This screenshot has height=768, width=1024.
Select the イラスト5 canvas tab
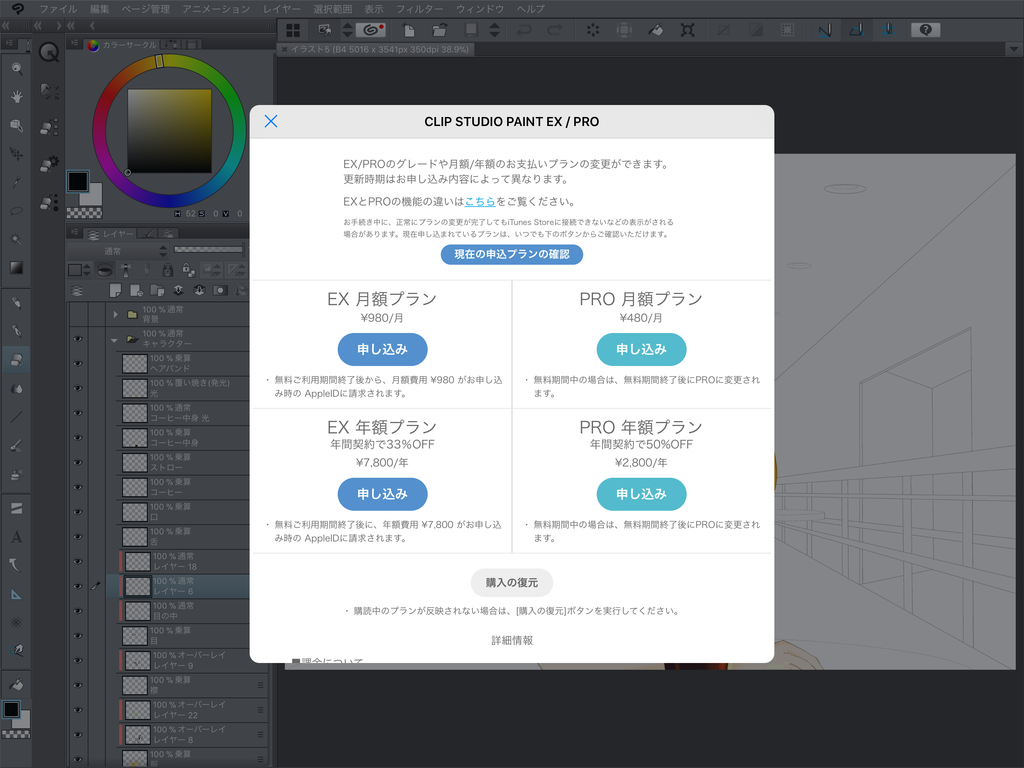(x=376, y=49)
